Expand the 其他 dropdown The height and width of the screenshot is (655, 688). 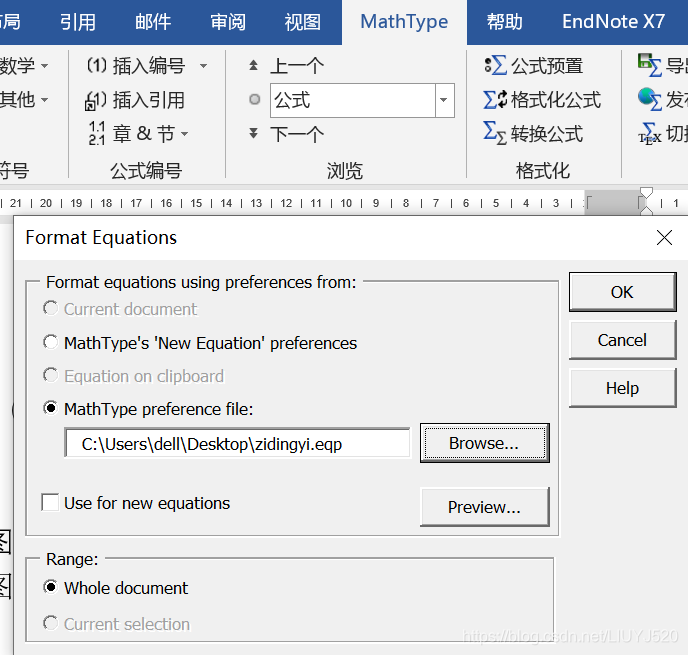[x=44, y=100]
